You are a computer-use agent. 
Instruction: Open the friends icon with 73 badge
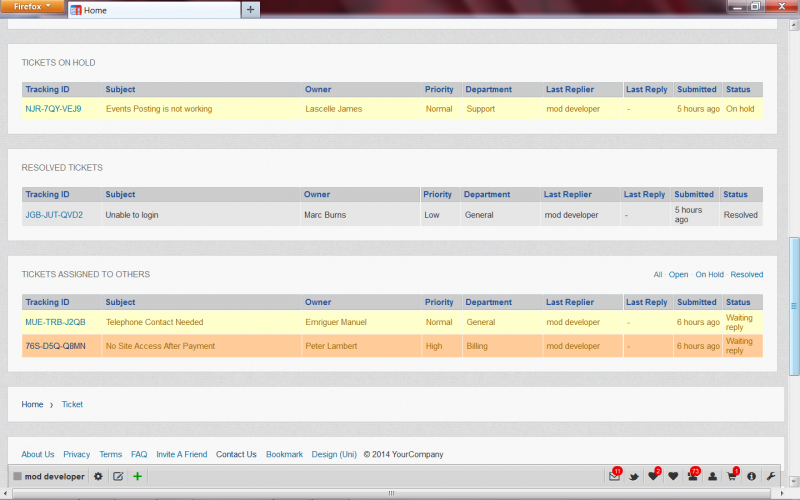[693, 476]
